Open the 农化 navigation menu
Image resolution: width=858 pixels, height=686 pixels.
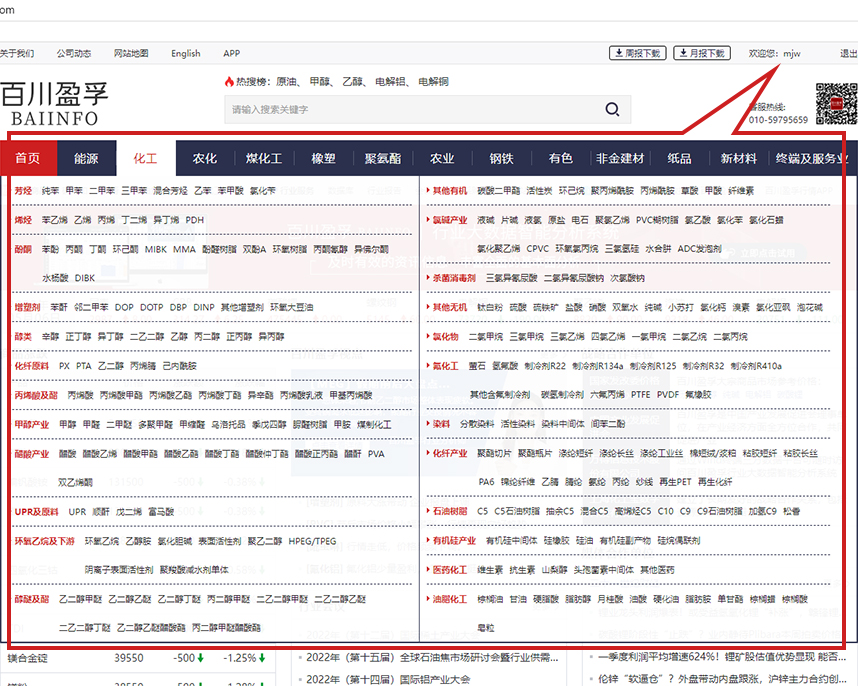point(205,158)
